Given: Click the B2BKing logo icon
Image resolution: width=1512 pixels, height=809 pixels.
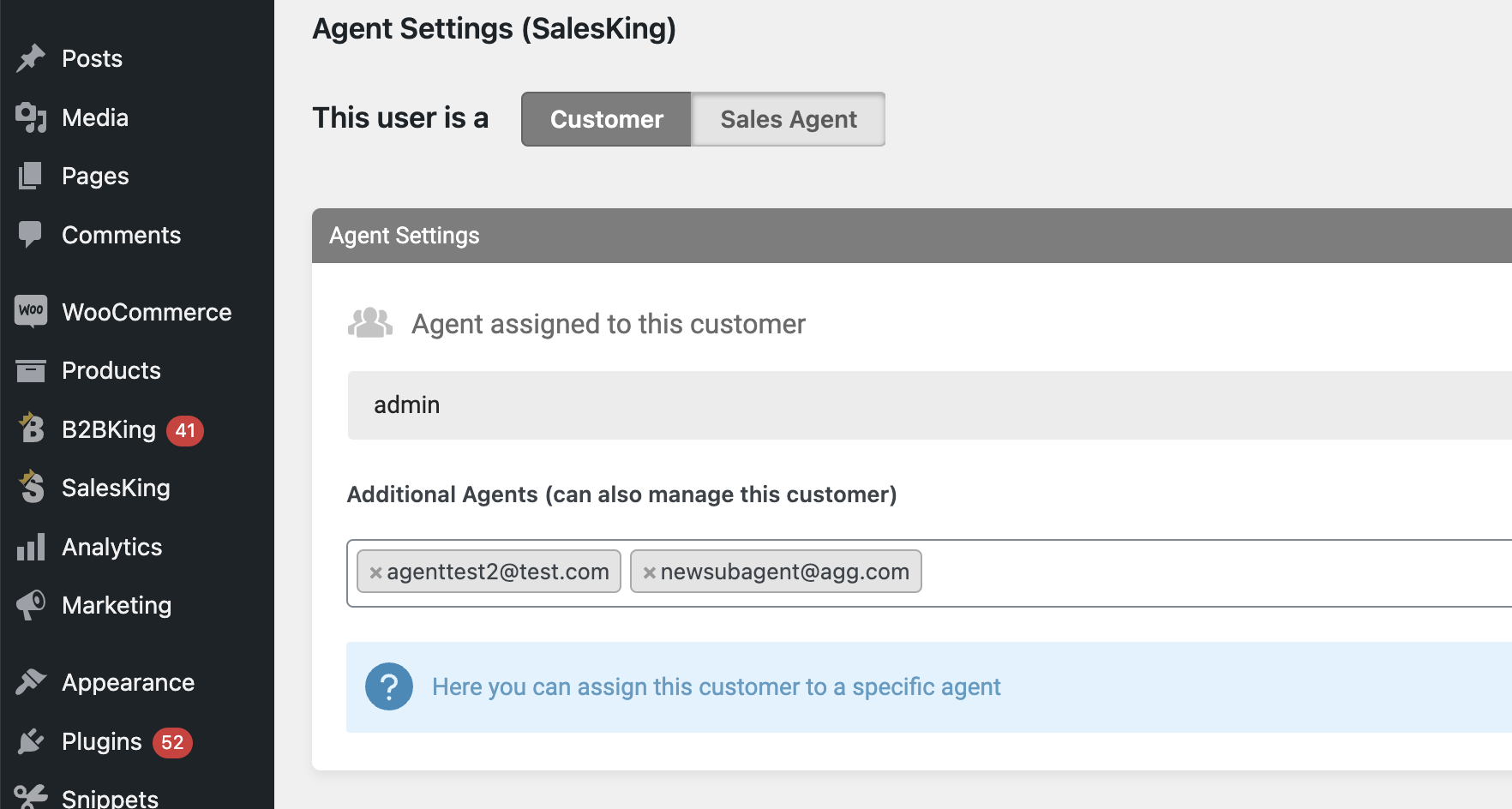Looking at the screenshot, I should (32, 428).
